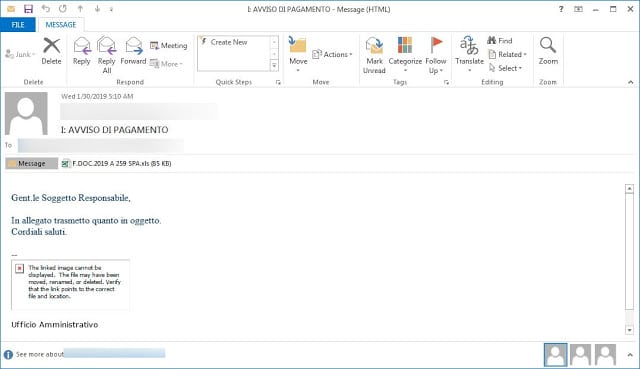The height and width of the screenshot is (369, 640).
Task: Mark message as Unread
Action: (x=374, y=55)
